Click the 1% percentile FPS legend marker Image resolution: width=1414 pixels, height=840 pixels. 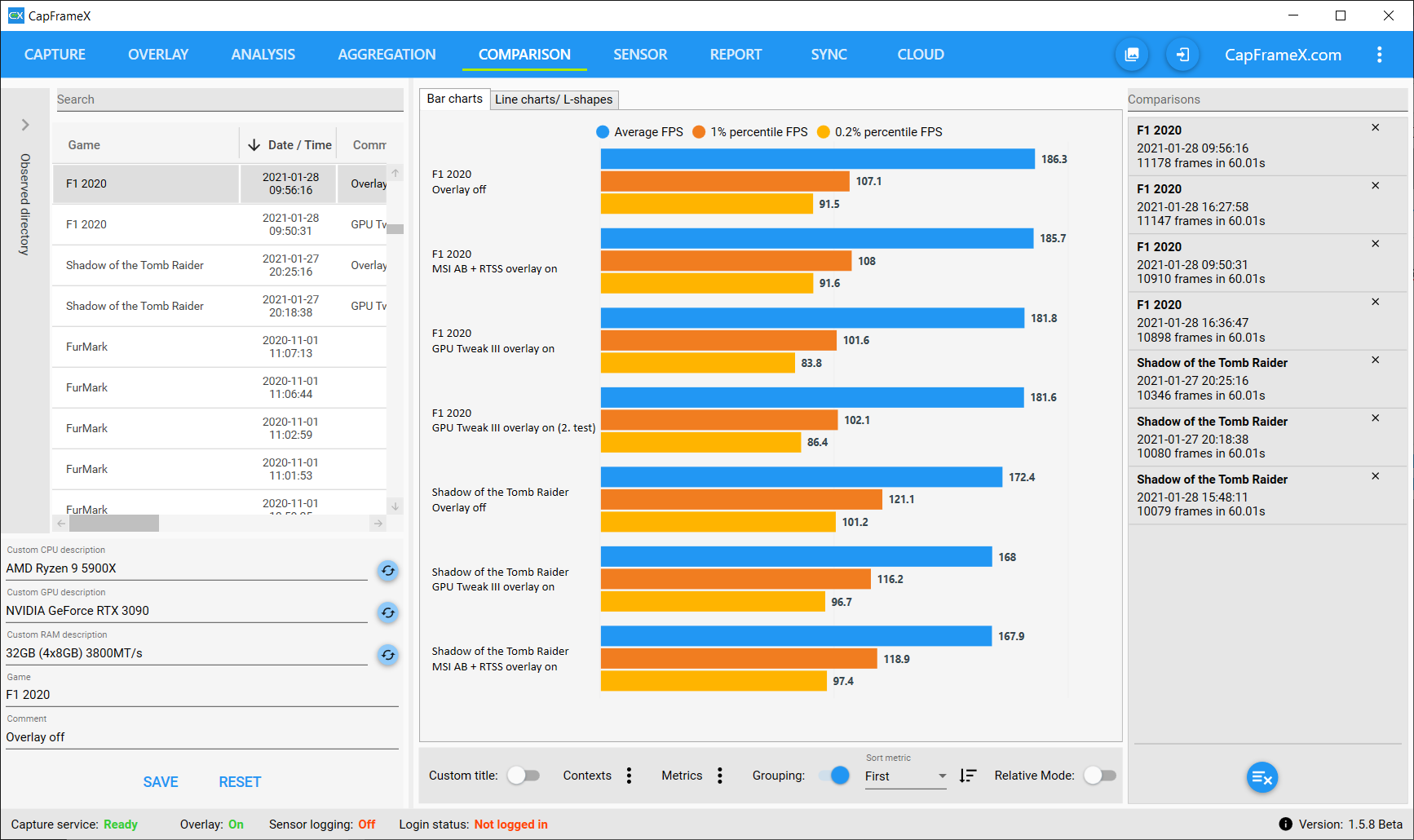point(699,132)
